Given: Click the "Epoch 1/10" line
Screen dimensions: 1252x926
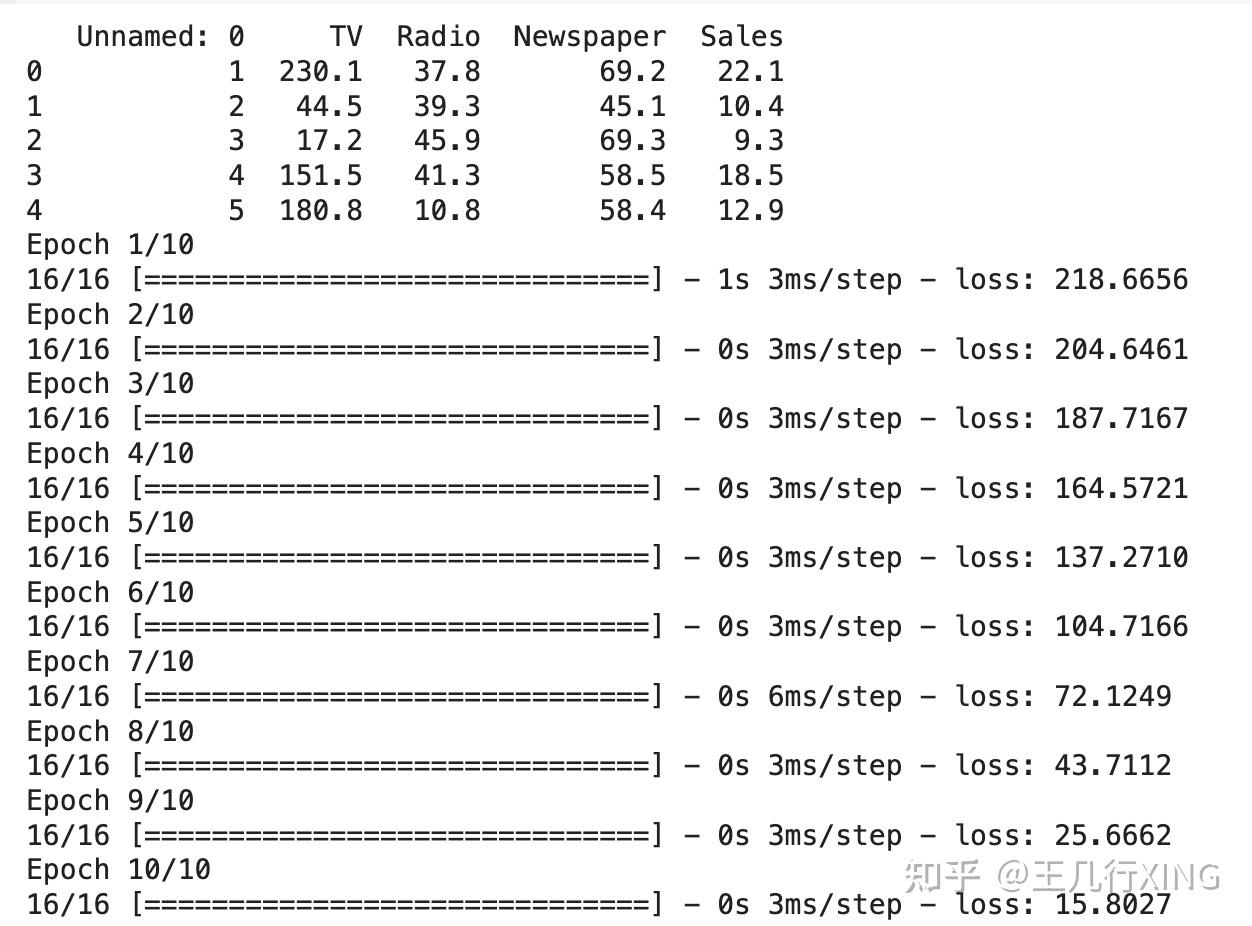Looking at the screenshot, I should point(110,245).
